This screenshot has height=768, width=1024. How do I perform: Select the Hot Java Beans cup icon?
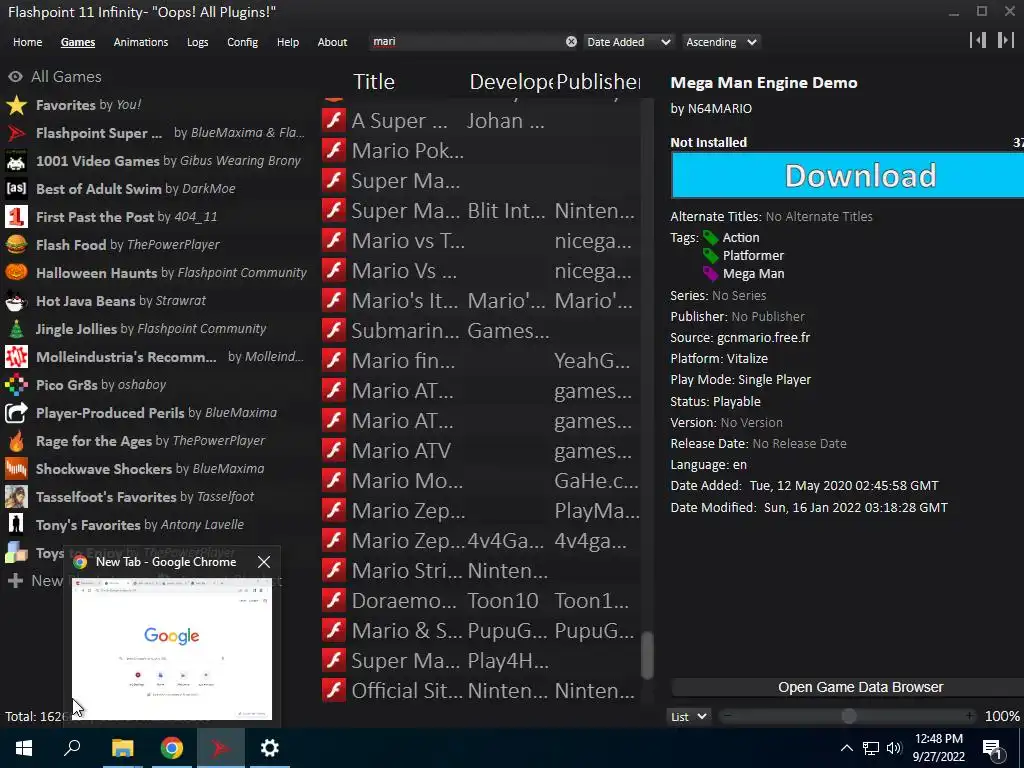pos(16,301)
